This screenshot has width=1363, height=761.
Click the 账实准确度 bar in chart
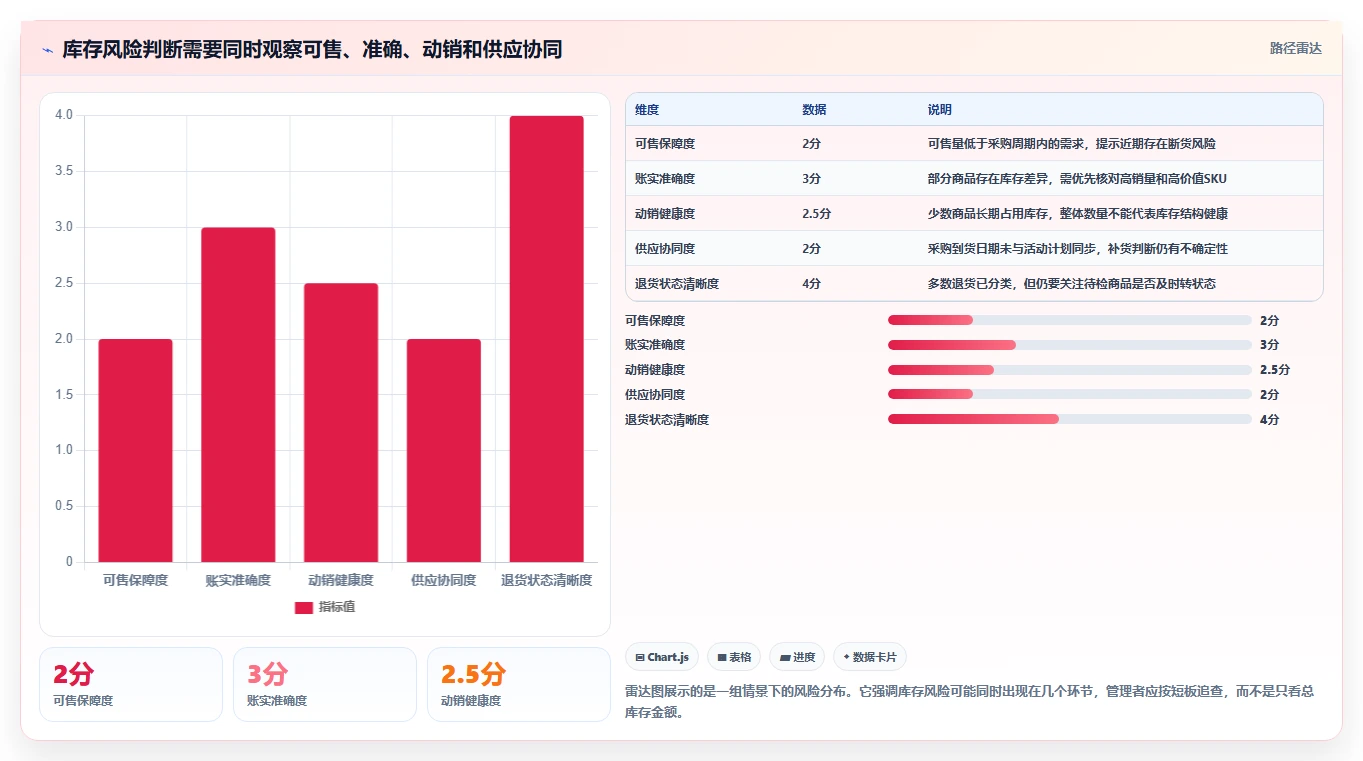tap(238, 394)
